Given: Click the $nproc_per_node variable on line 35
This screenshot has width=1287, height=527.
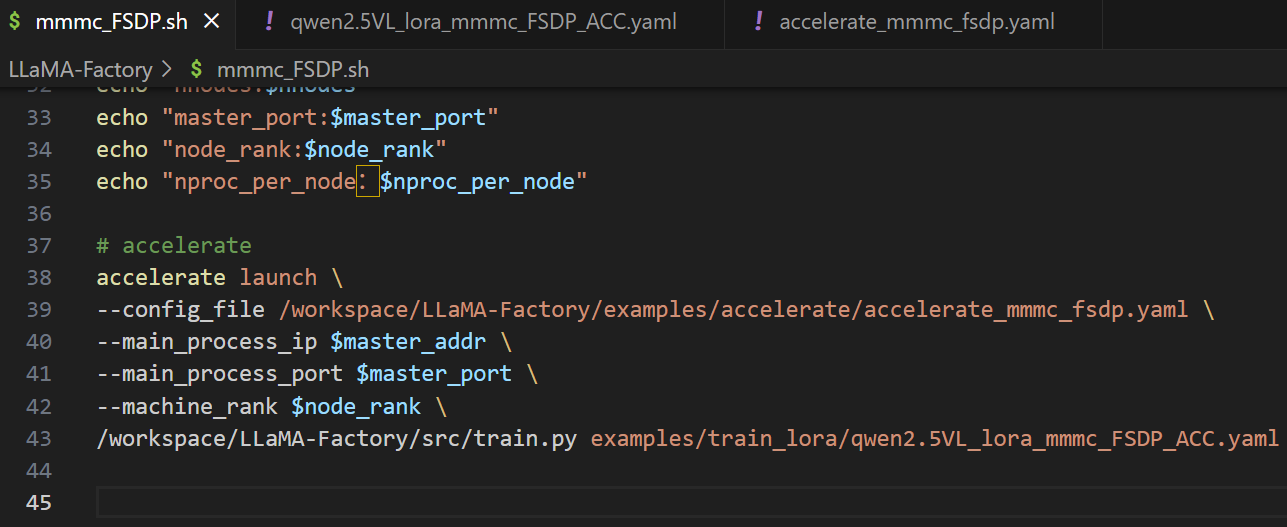Looking at the screenshot, I should point(483,182).
